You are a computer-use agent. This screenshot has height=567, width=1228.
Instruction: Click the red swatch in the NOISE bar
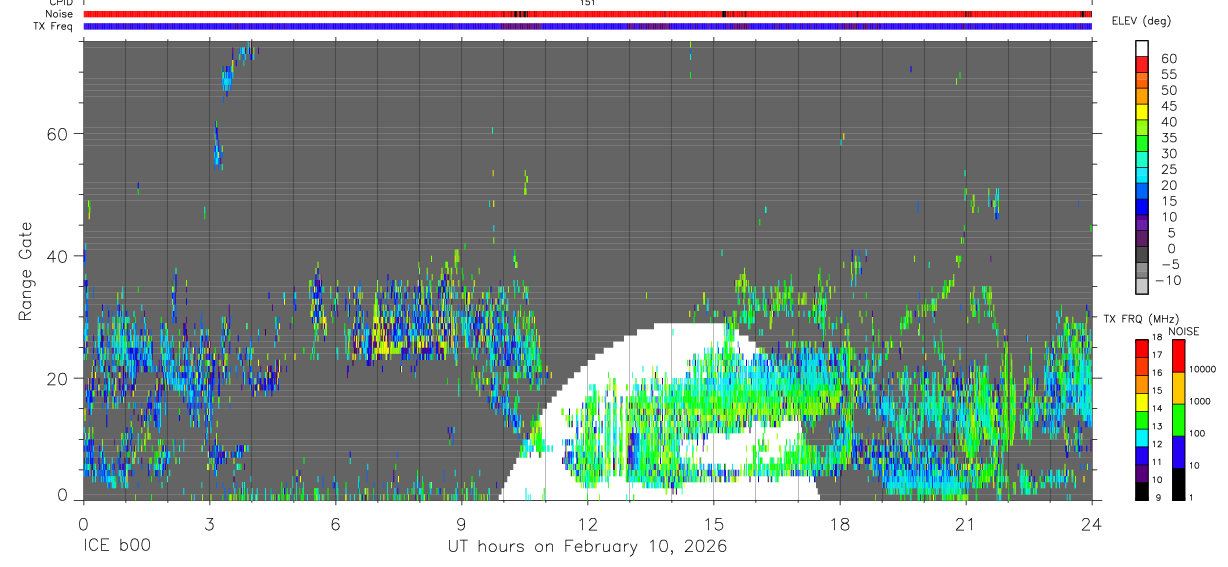[1179, 356]
